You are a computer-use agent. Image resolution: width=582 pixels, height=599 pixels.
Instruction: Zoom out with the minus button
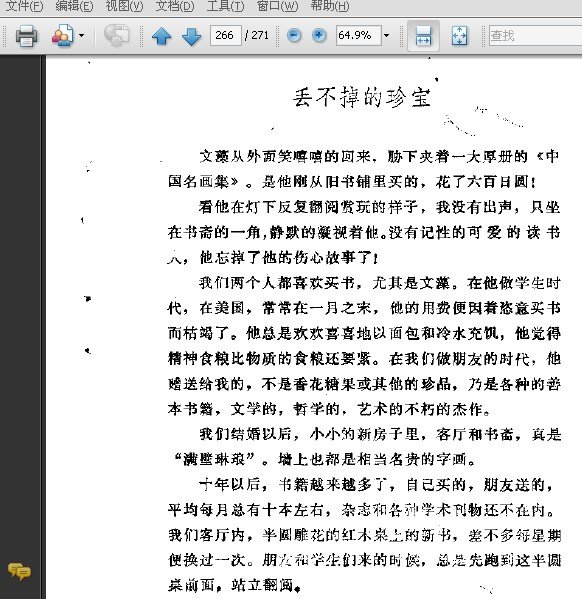(x=294, y=36)
